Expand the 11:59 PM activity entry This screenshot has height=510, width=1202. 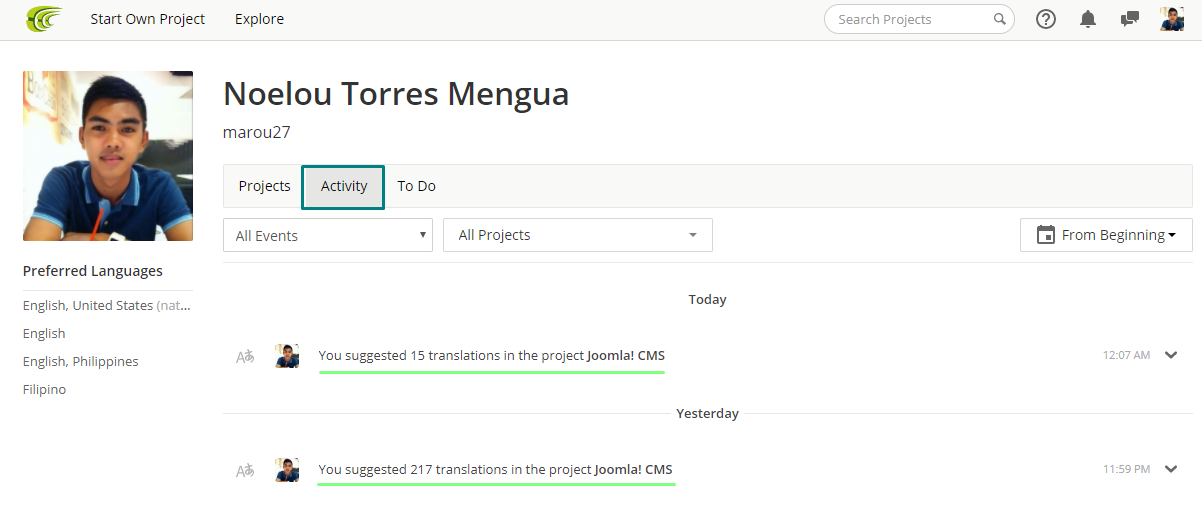[1172, 469]
